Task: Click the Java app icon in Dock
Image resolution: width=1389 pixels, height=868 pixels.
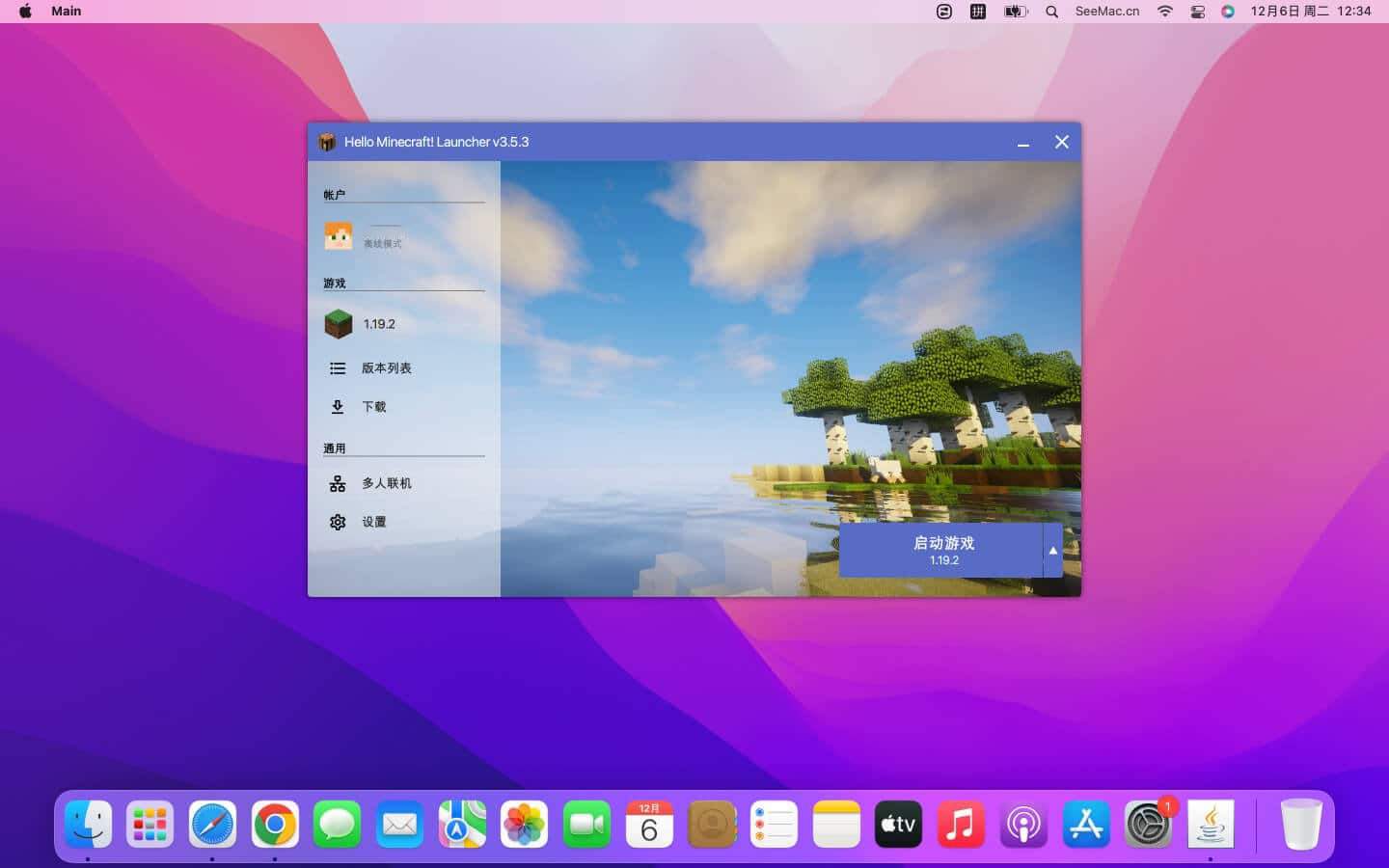Action: tap(1210, 825)
